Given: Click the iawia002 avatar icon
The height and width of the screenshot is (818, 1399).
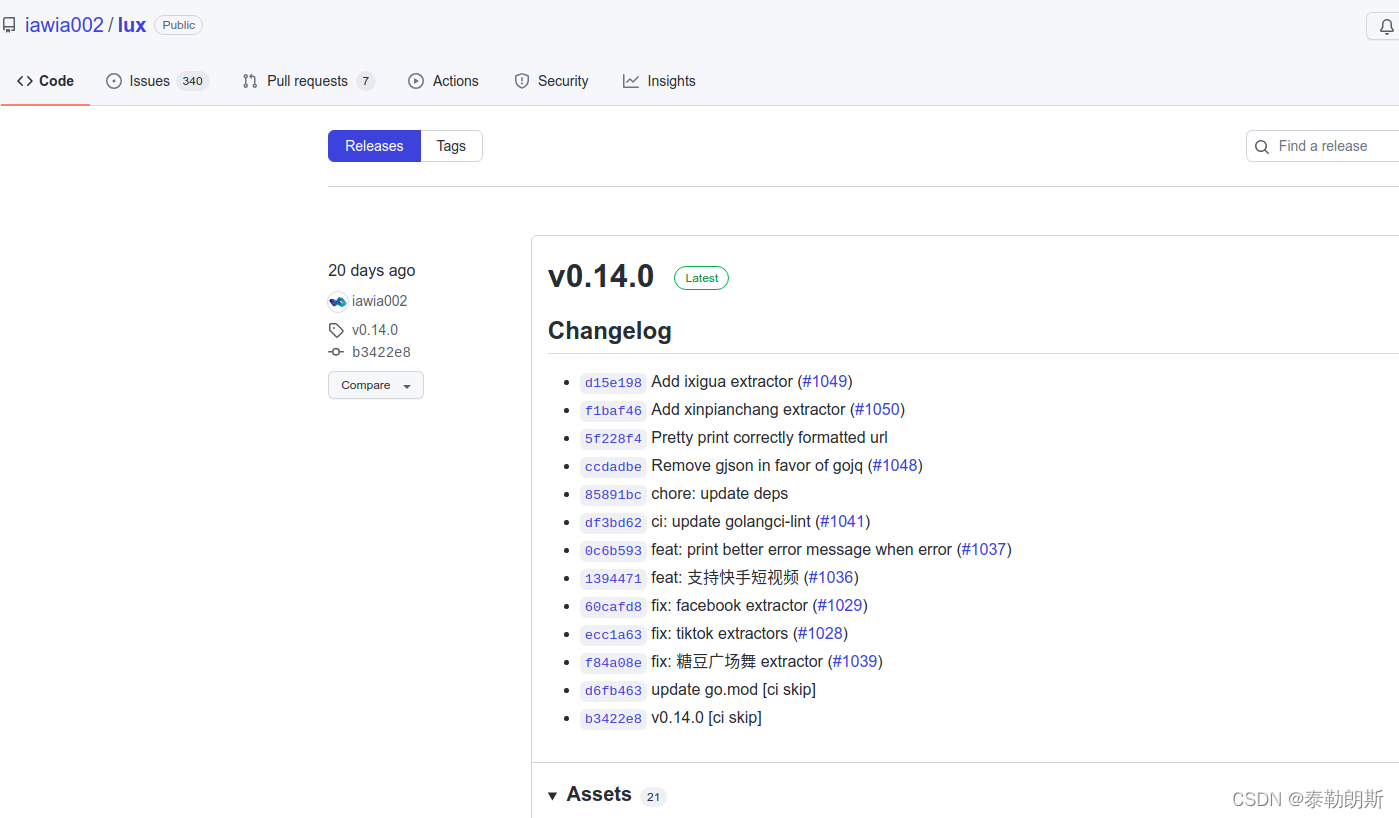Looking at the screenshot, I should [338, 301].
